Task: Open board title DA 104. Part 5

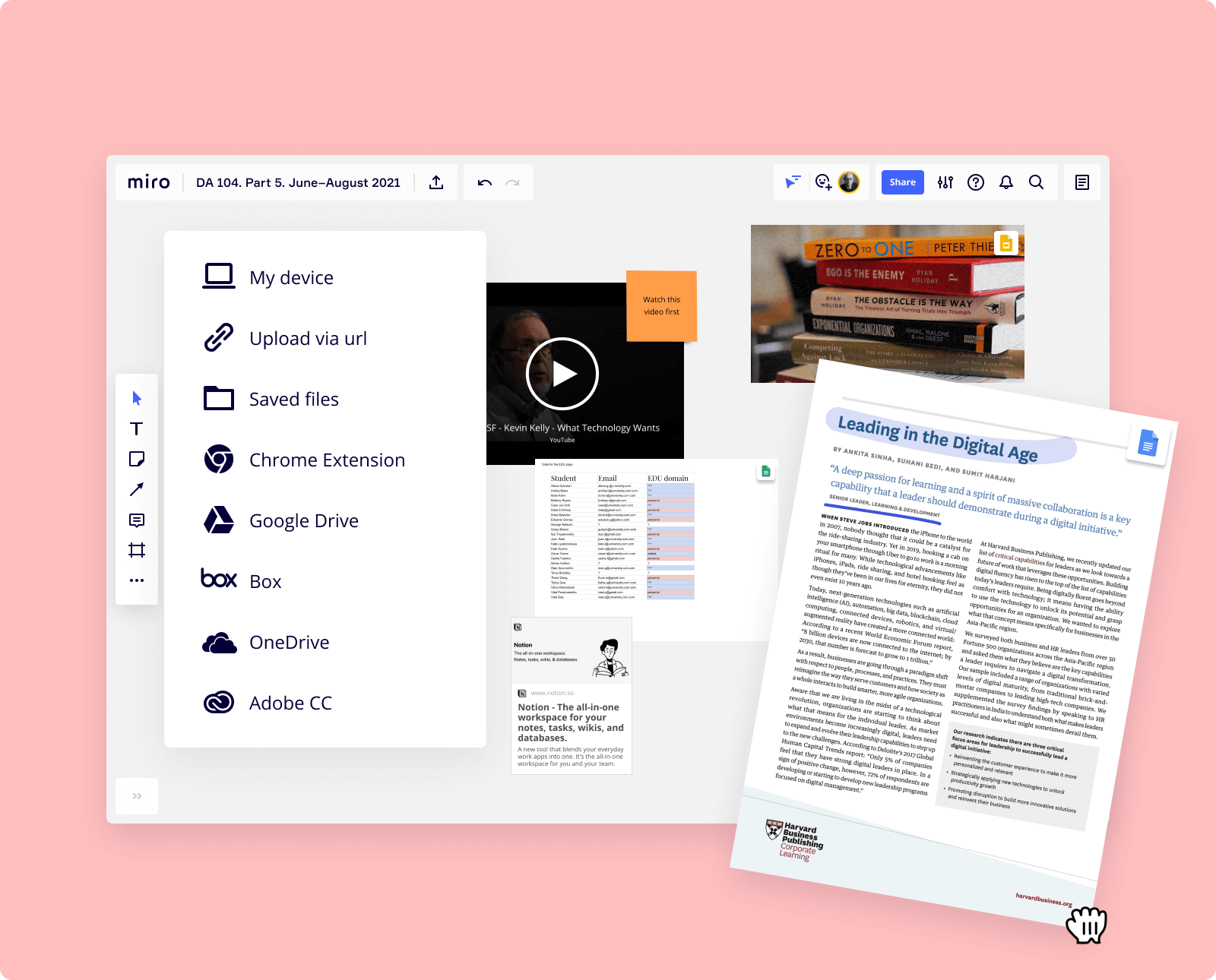Action: (298, 182)
